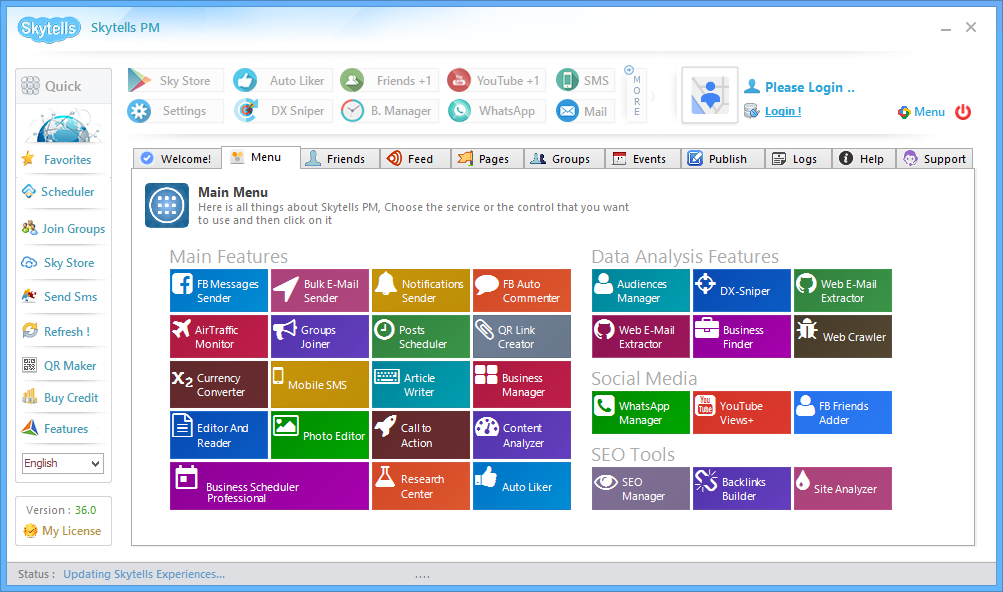Open Mail from the top toolbar
Viewport: 1003px width, 592px height.
click(585, 111)
